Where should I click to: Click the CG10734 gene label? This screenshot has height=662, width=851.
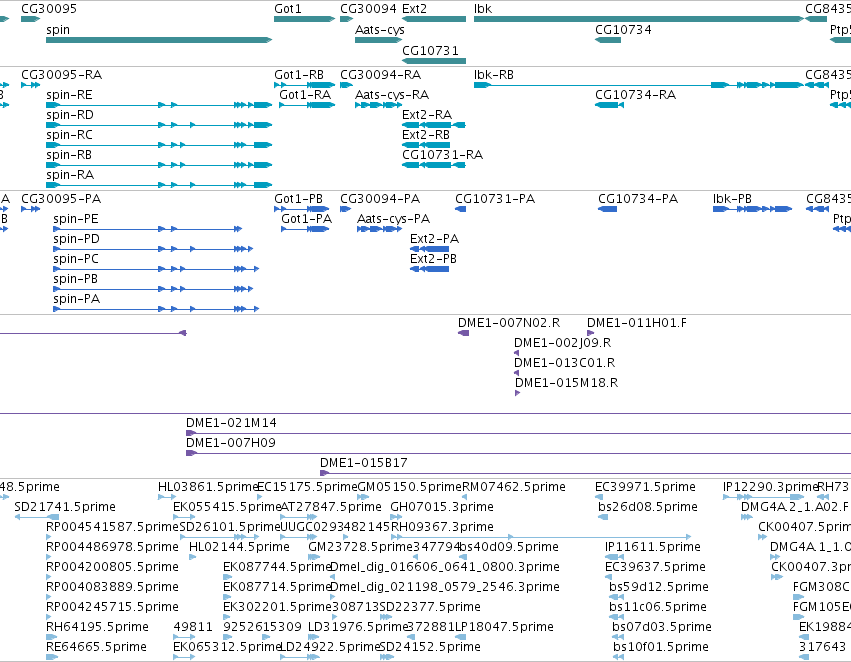tap(623, 30)
